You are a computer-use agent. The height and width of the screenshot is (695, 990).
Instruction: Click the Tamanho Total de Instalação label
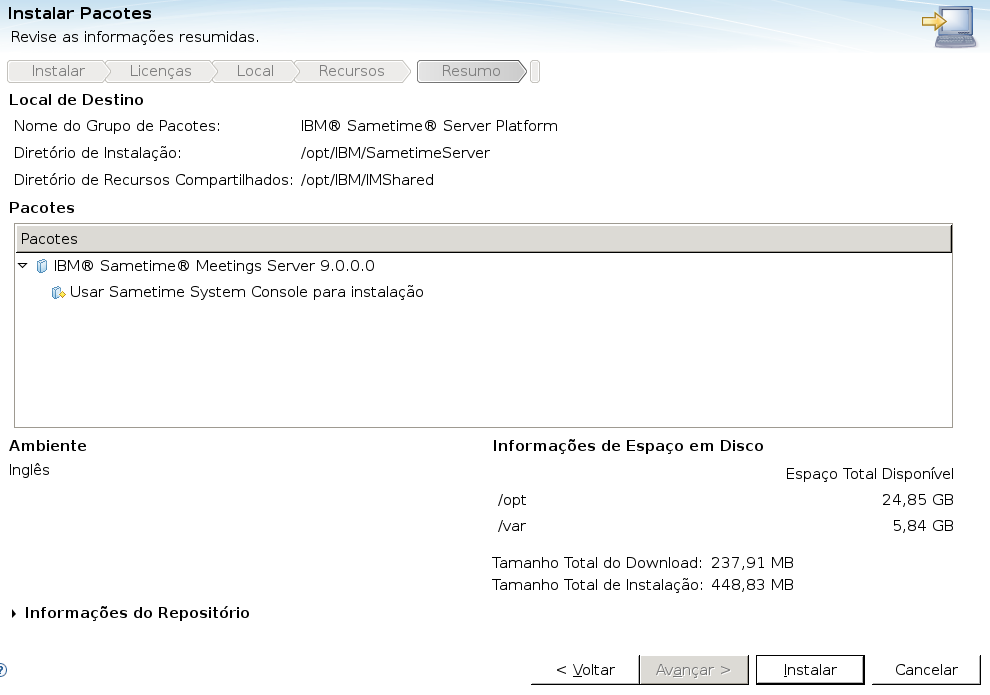(x=597, y=585)
